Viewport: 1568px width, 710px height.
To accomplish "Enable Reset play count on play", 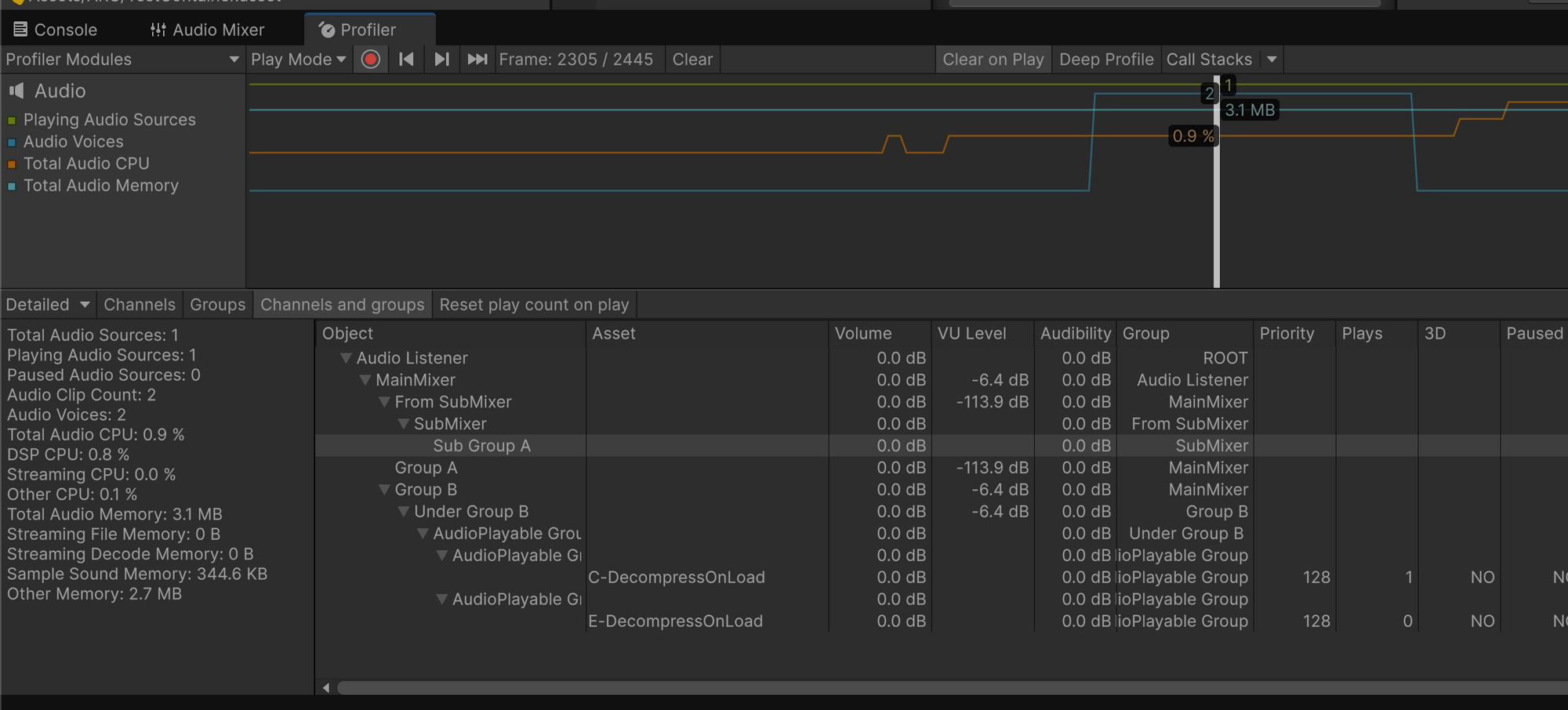I will (534, 305).
